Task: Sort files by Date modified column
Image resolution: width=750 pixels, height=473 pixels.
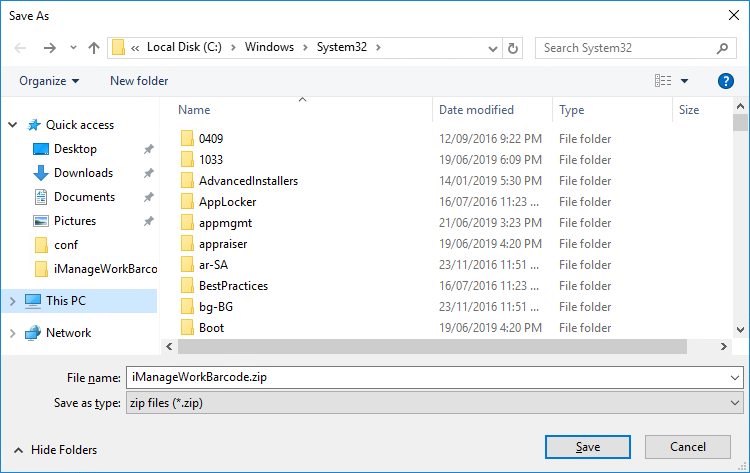Action: point(476,110)
